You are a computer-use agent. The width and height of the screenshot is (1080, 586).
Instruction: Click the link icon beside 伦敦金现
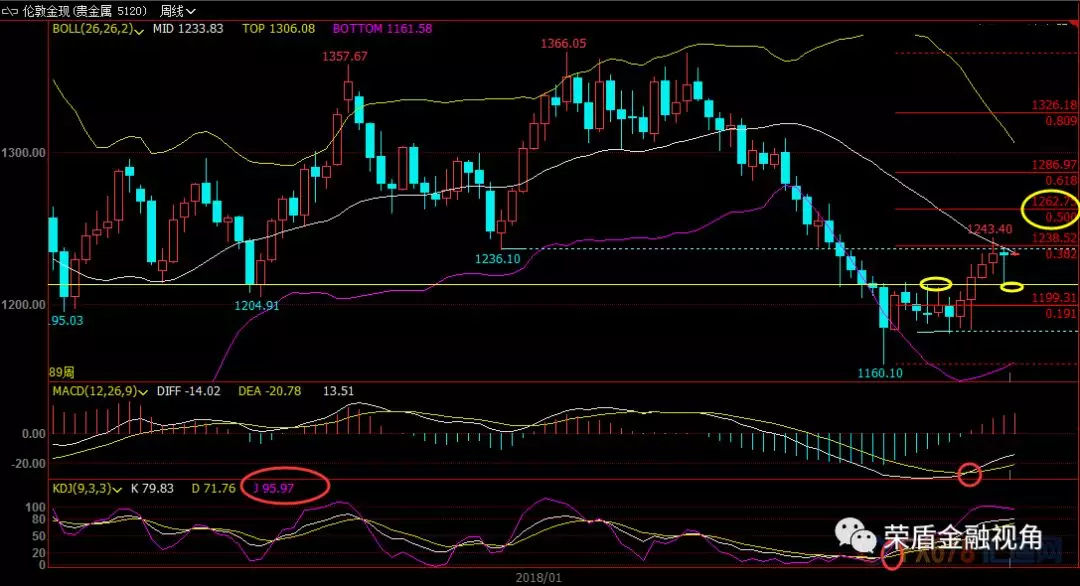(x=12, y=11)
